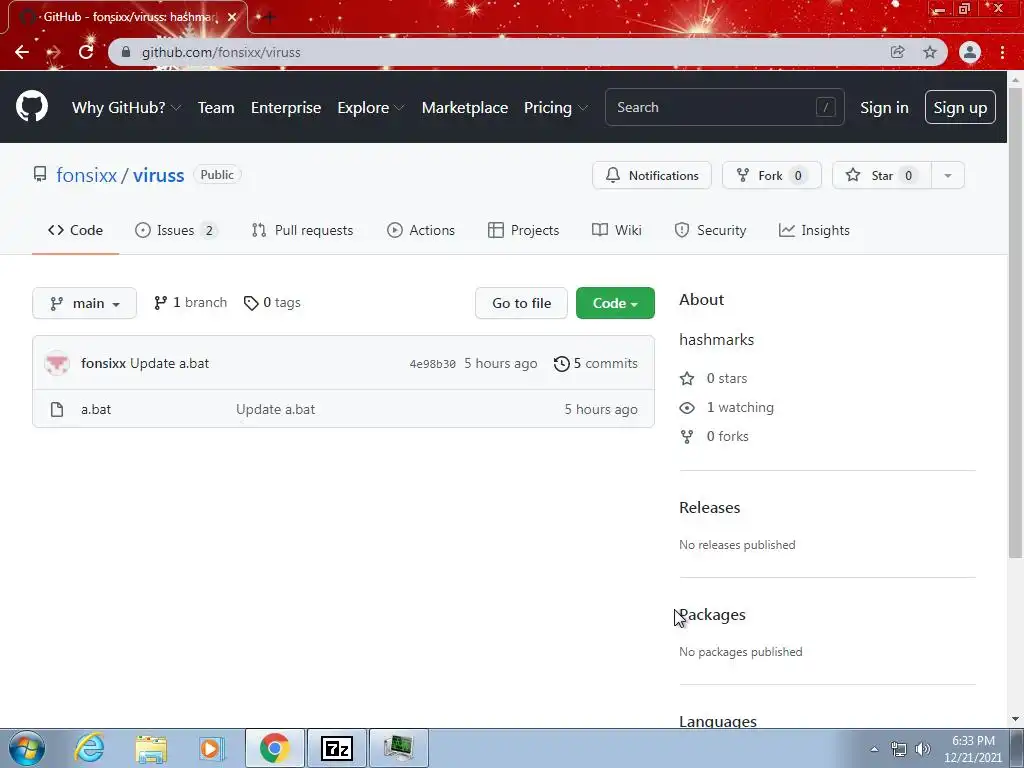Screen dimensions: 1024x768
Task: Open the main branch selector dropdown
Action: (x=84, y=303)
